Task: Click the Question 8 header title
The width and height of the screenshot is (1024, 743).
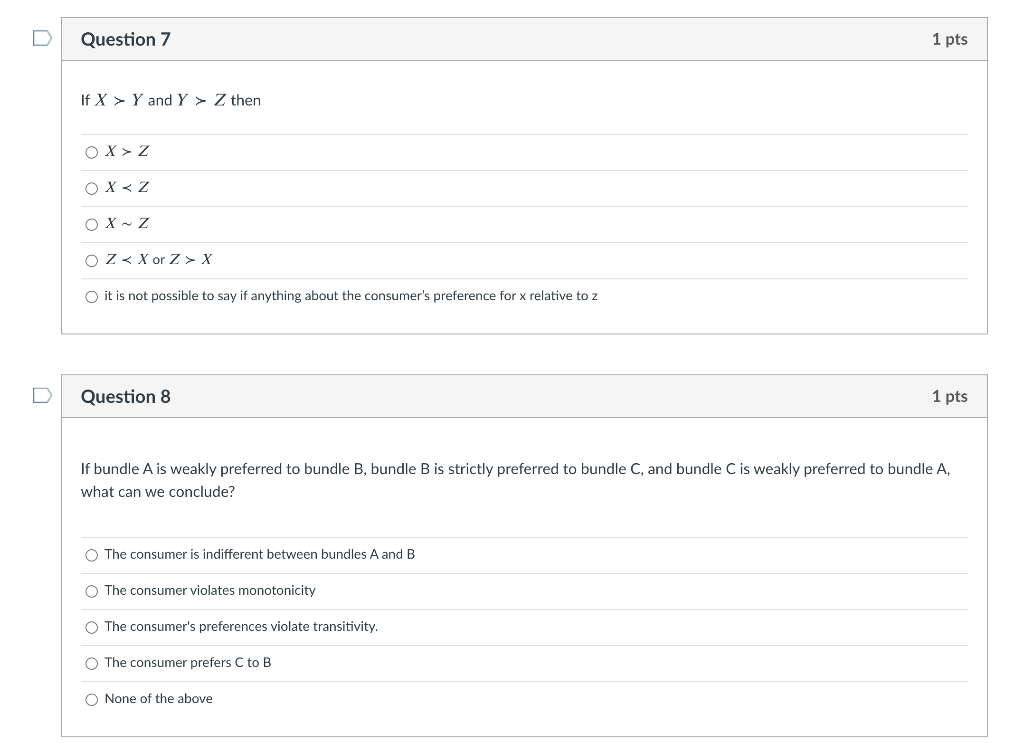Action: click(125, 396)
